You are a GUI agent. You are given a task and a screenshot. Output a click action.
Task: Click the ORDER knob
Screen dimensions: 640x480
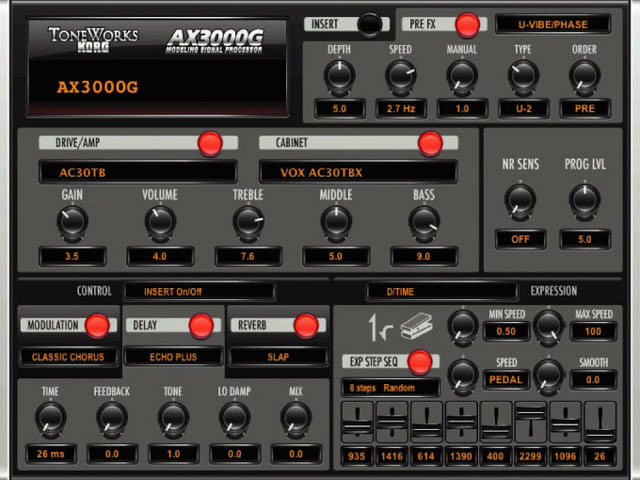584,76
